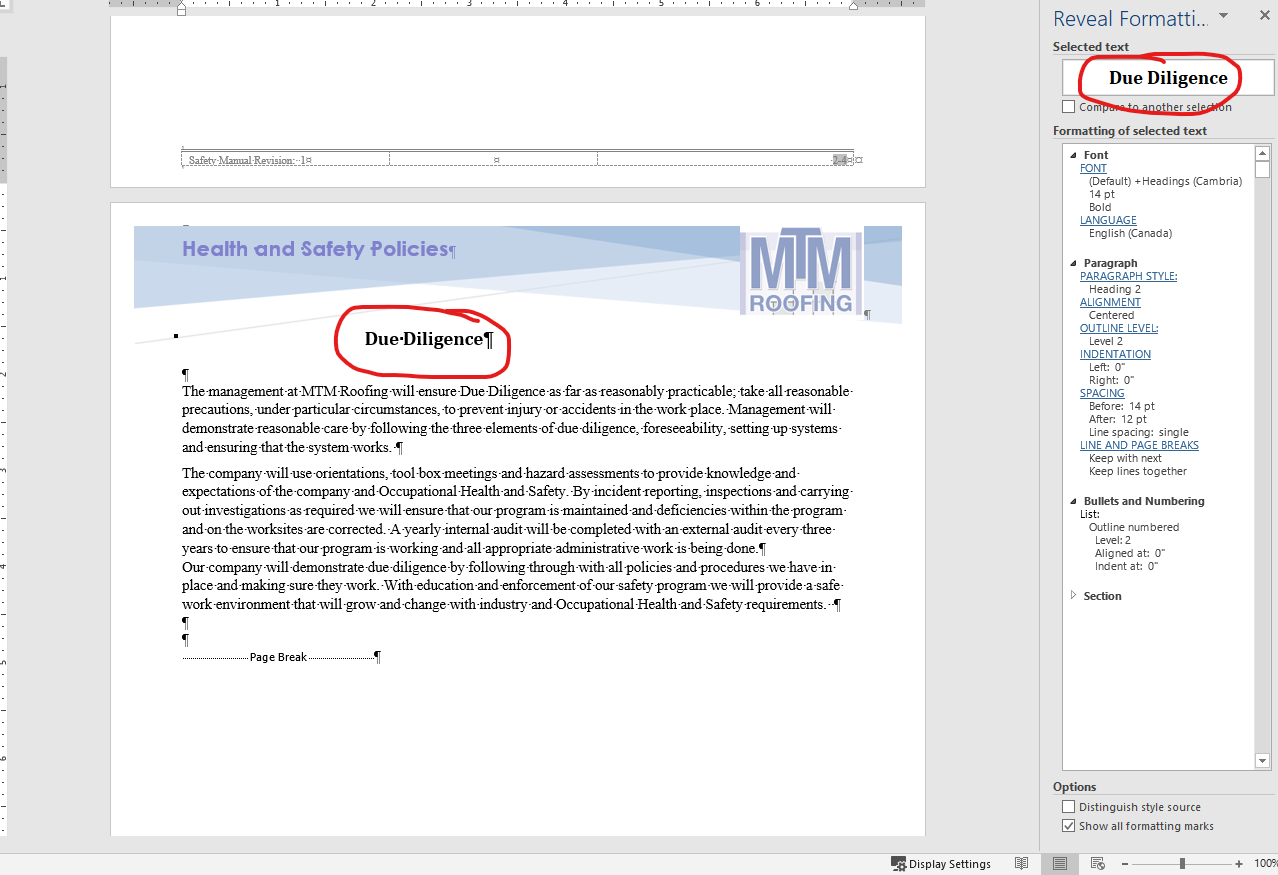This screenshot has width=1278, height=875.
Task: Click the 'Keep lines together' entry
Action: [x=1138, y=471]
